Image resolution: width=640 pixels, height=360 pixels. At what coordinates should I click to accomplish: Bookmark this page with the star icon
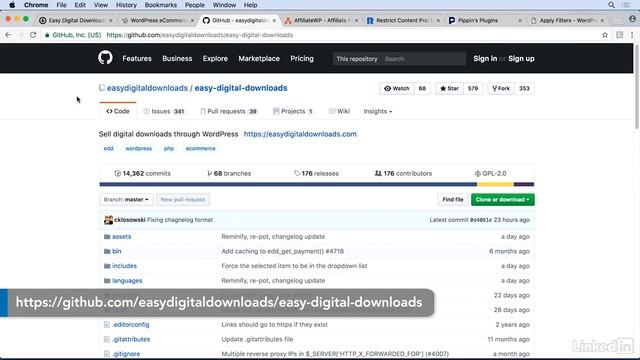(605, 35)
